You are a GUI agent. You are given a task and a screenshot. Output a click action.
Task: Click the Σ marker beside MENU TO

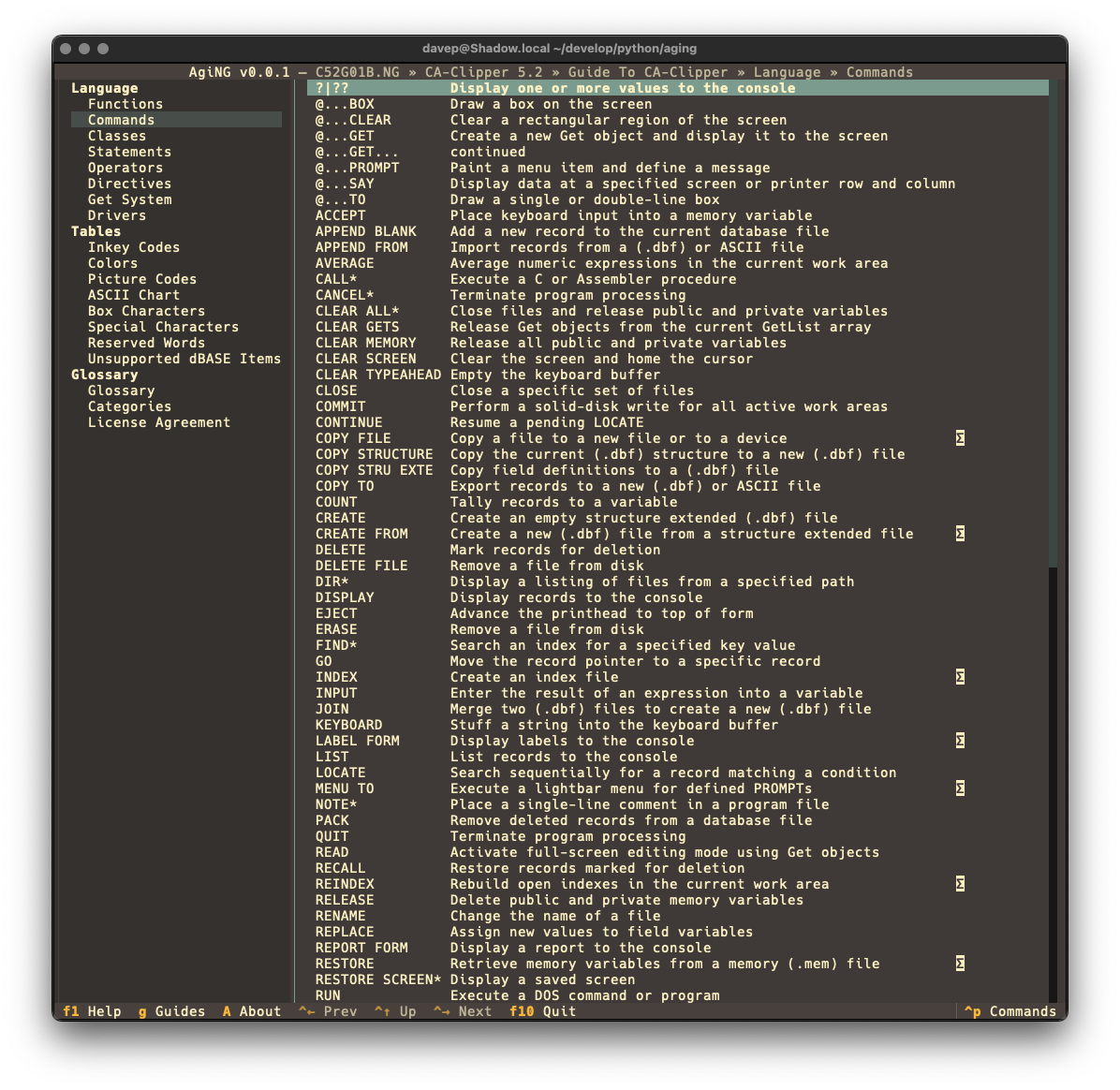click(x=959, y=788)
